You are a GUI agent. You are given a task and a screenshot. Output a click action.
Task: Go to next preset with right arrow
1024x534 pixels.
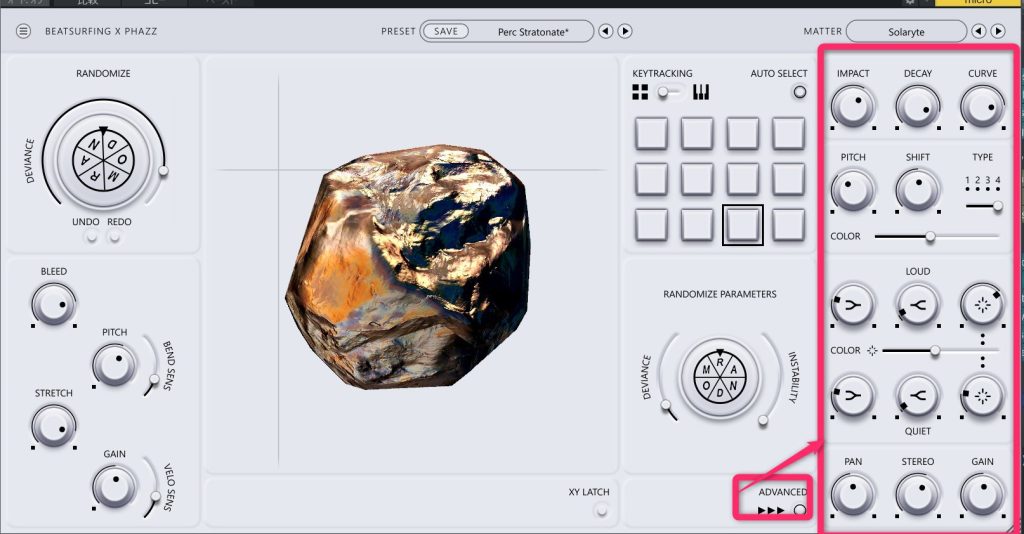click(625, 32)
